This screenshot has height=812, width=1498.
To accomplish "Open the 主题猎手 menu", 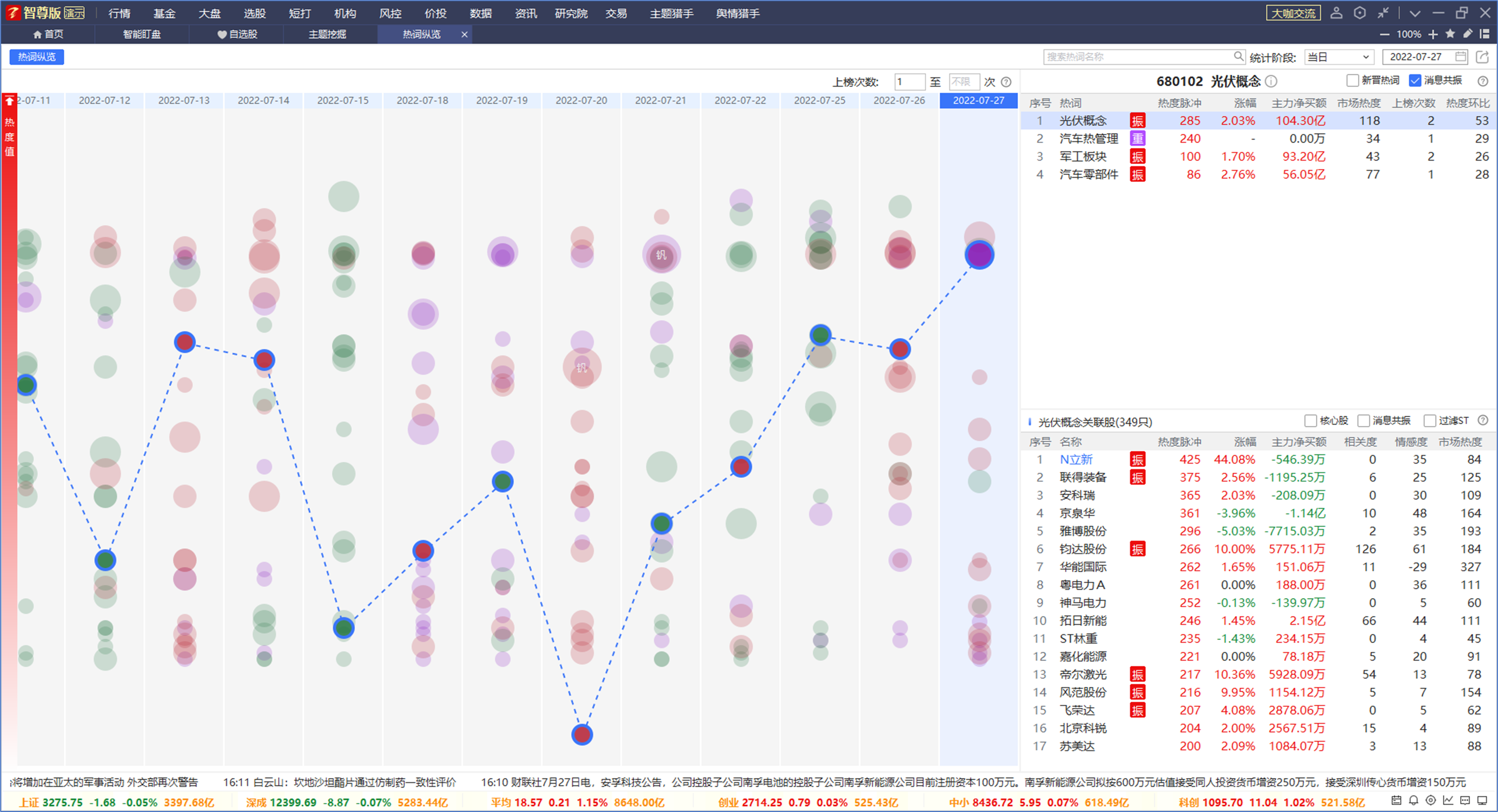I will point(672,13).
